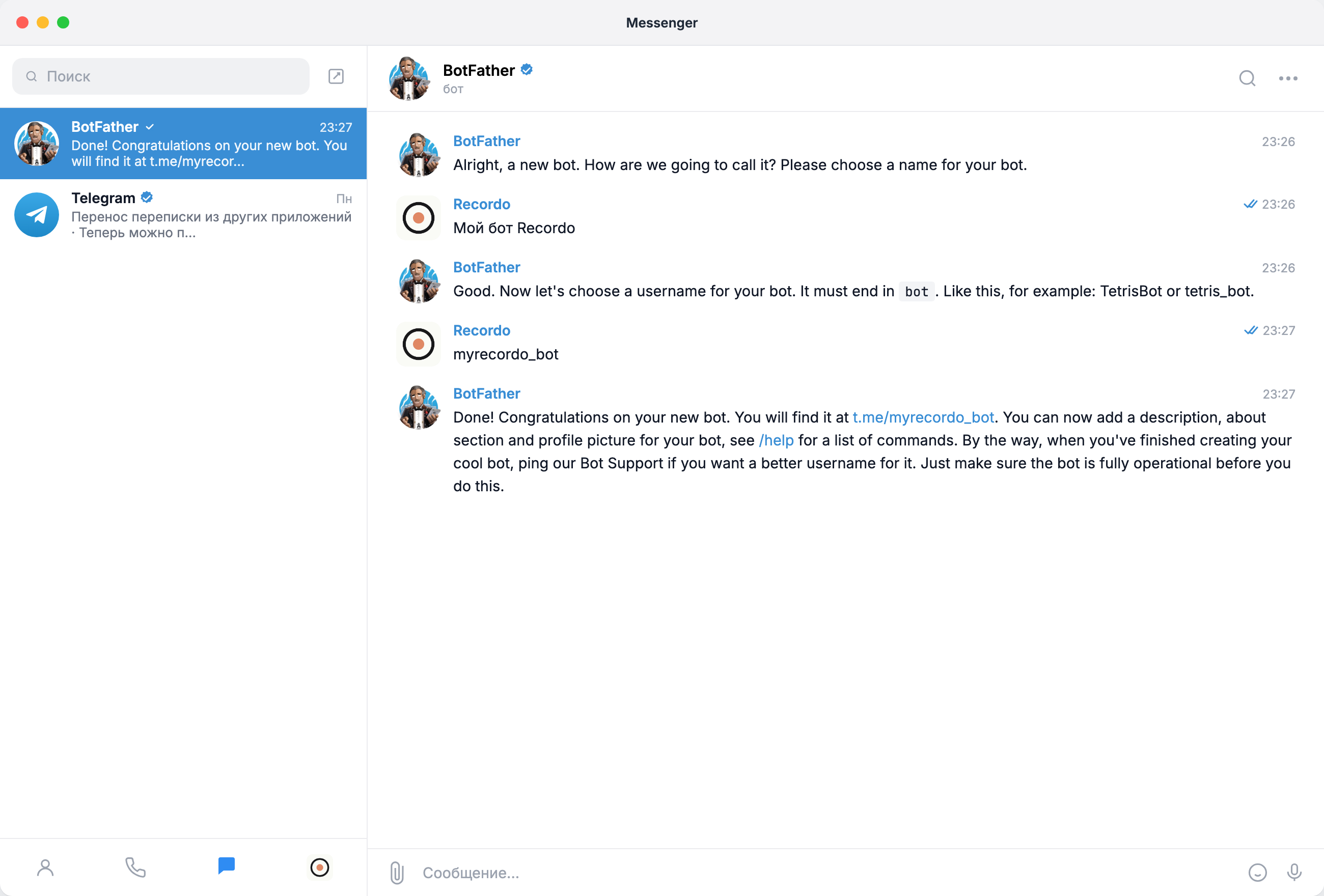
Task: Select the Chats bubble tab
Action: (226, 866)
